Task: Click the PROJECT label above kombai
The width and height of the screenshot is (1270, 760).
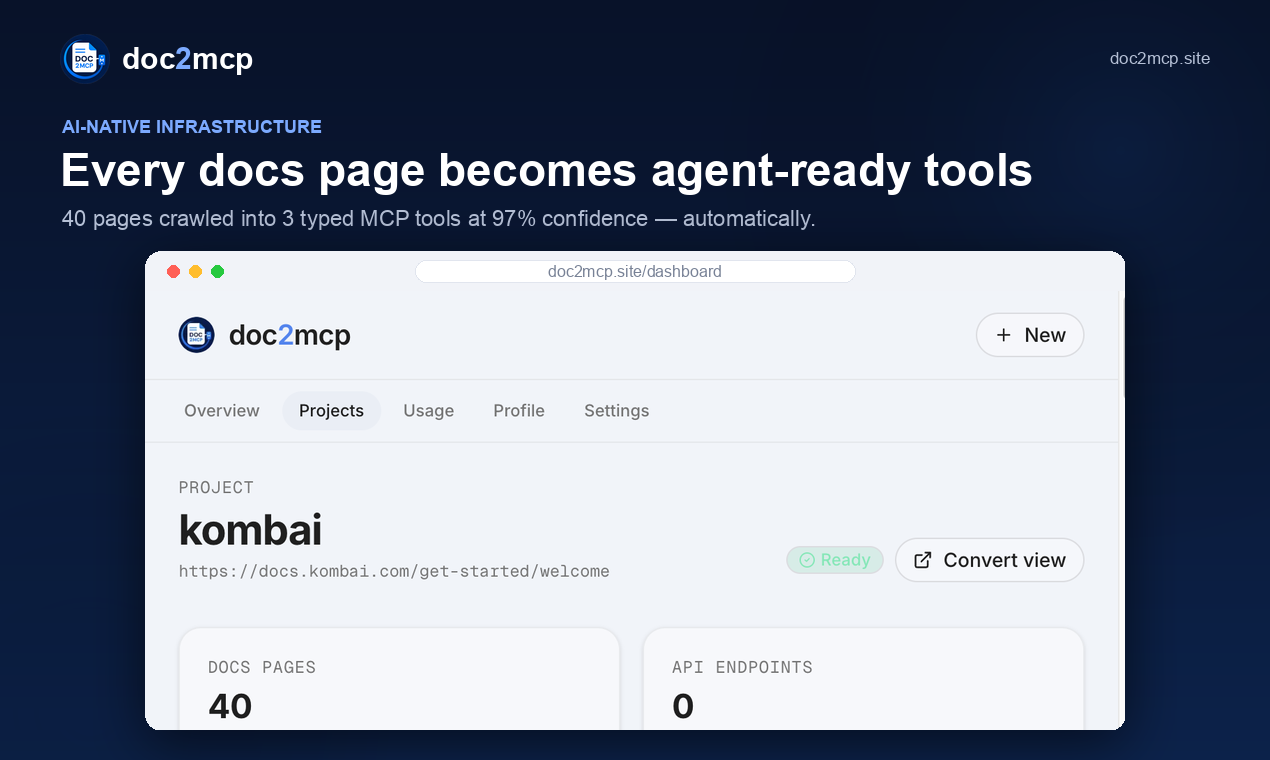Action: 216,487
